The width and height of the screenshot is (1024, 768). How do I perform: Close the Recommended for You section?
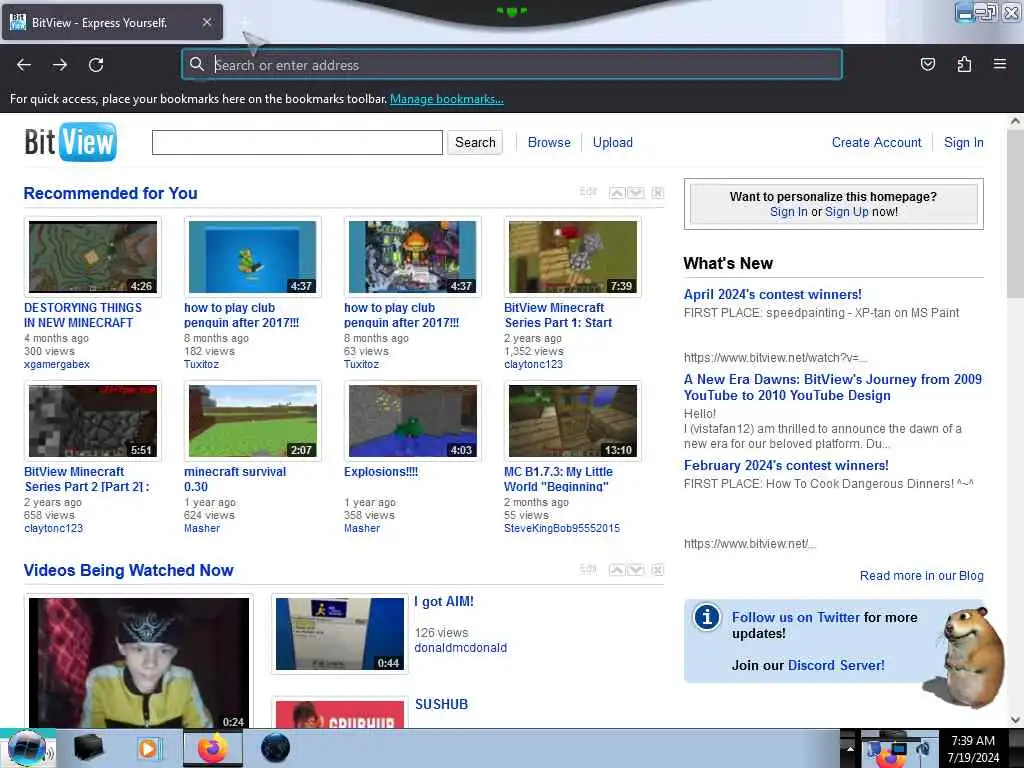click(x=658, y=193)
